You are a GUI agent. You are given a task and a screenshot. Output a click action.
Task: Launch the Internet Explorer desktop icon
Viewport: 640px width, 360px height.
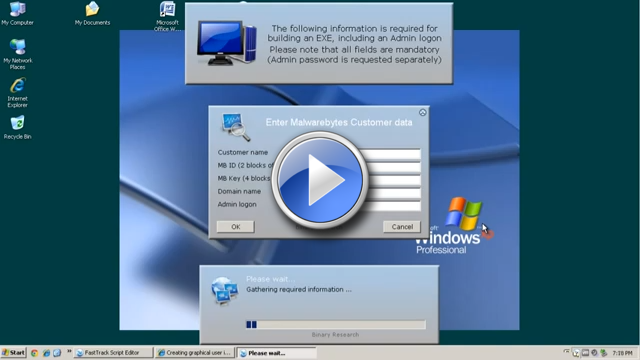point(18,93)
